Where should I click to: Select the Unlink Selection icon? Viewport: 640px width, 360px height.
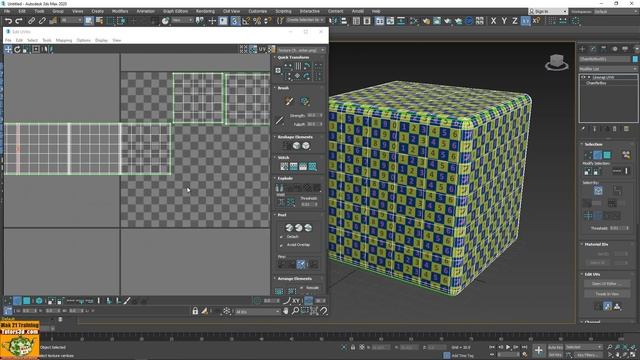click(42, 21)
